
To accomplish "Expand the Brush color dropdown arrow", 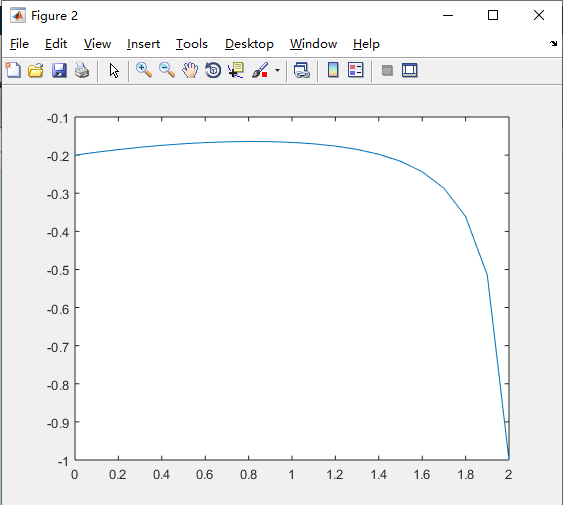I will click(277, 70).
